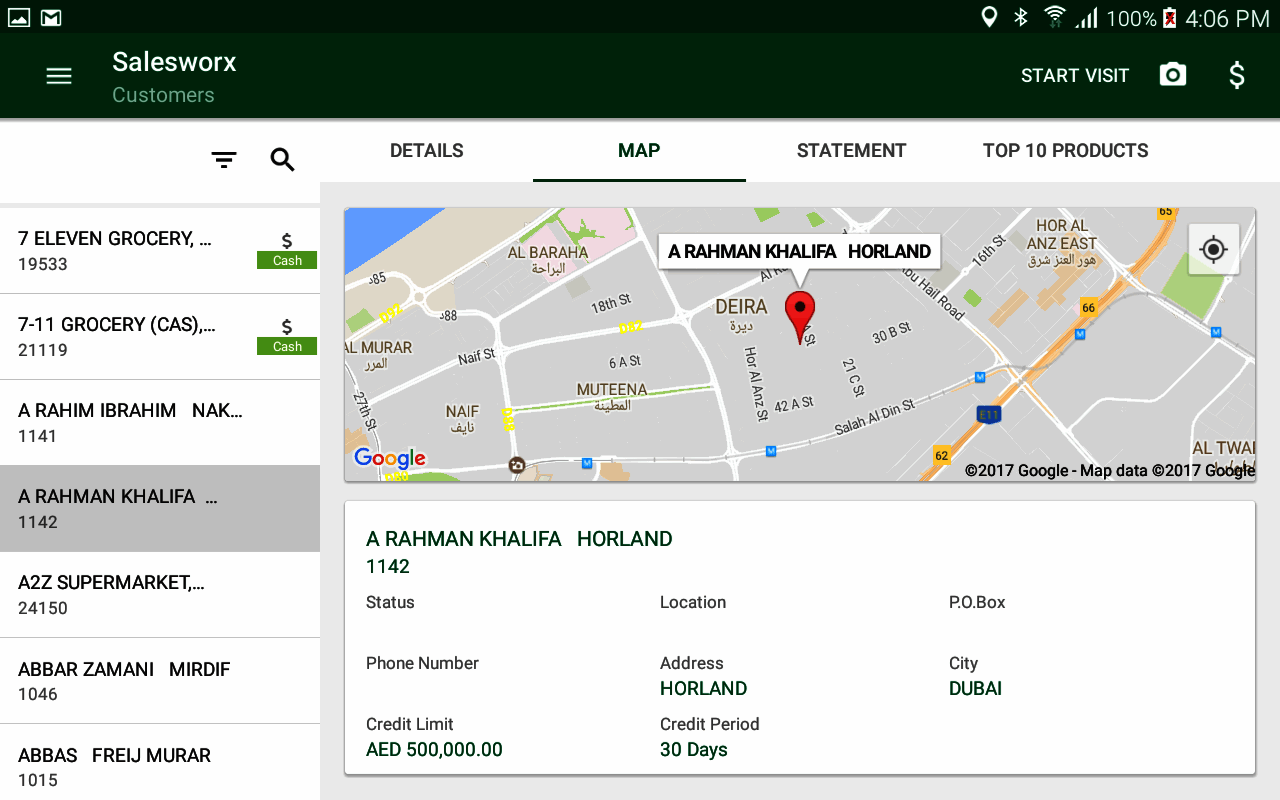Viewport: 1280px width, 800px height.
Task: Tap the AL BARAHA label on the map
Action: [x=548, y=253]
